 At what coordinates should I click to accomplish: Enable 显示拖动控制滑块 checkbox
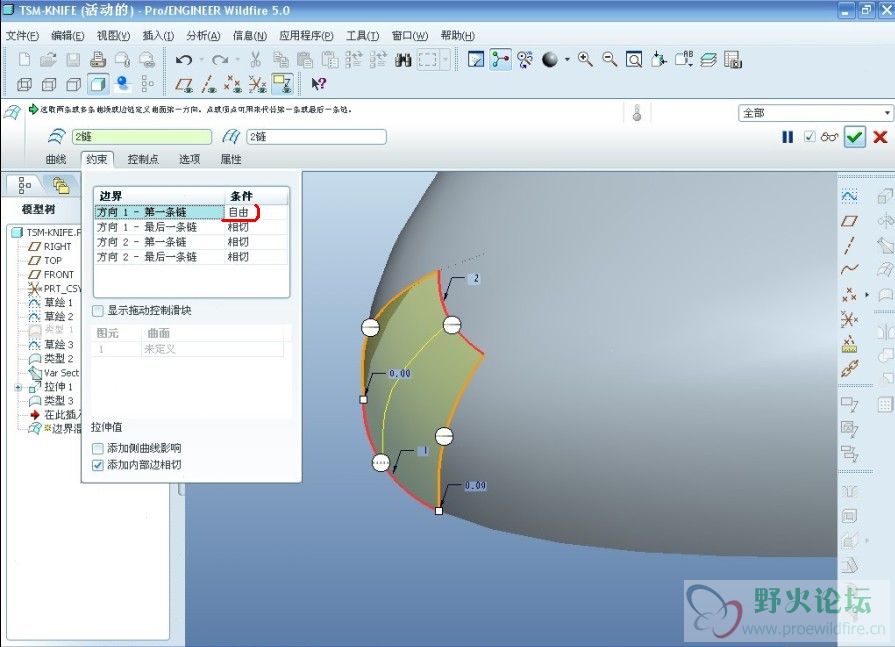98,310
